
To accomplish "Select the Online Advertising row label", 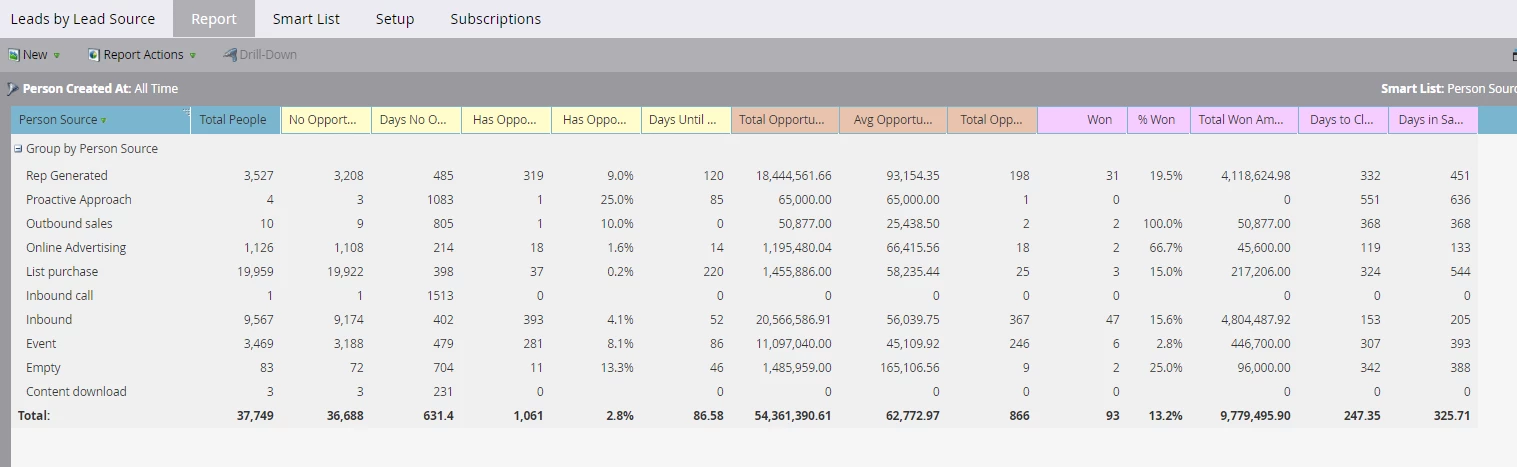I will [x=76, y=248].
